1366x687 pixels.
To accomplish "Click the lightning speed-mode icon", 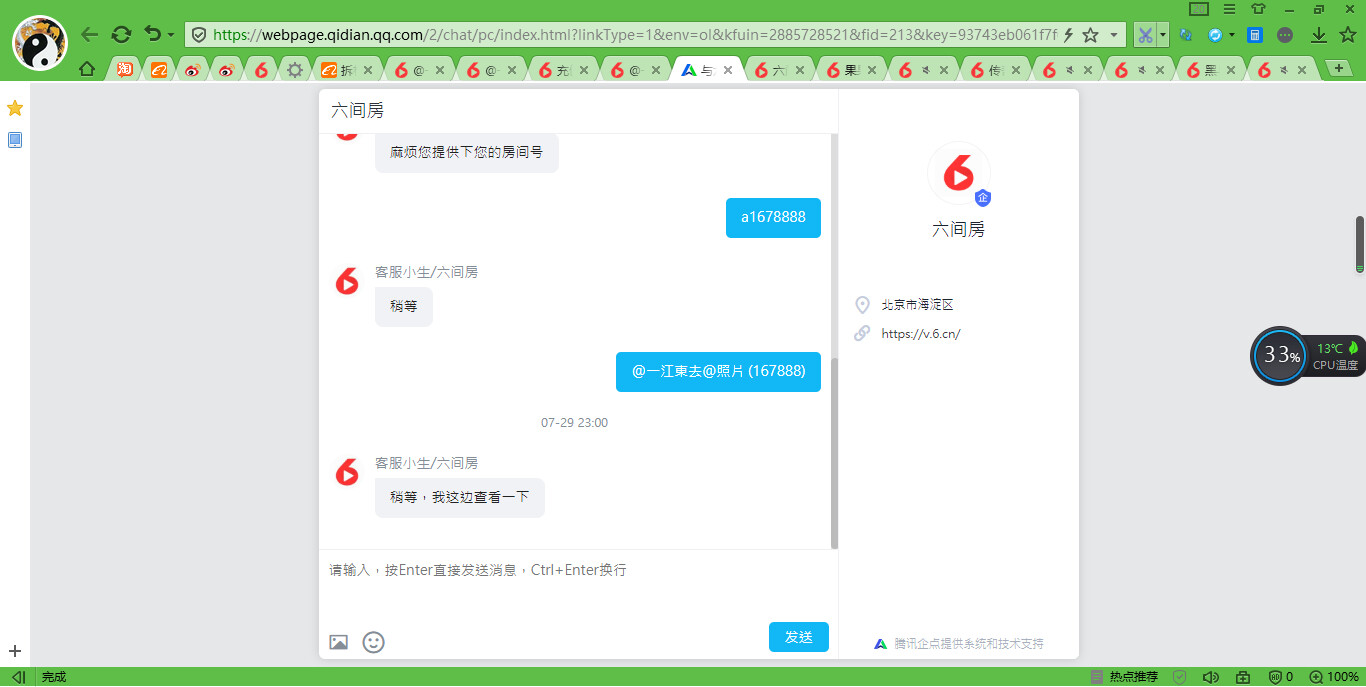I will click(x=1068, y=35).
